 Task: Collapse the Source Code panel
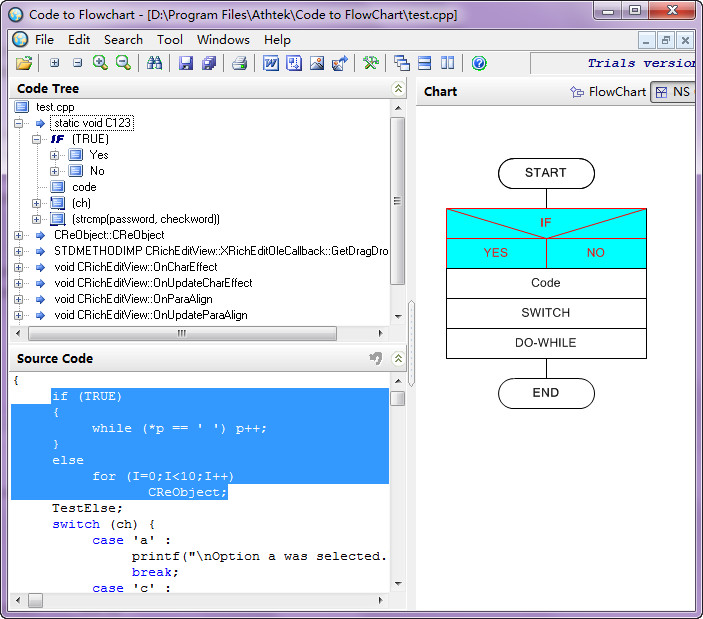point(398,358)
